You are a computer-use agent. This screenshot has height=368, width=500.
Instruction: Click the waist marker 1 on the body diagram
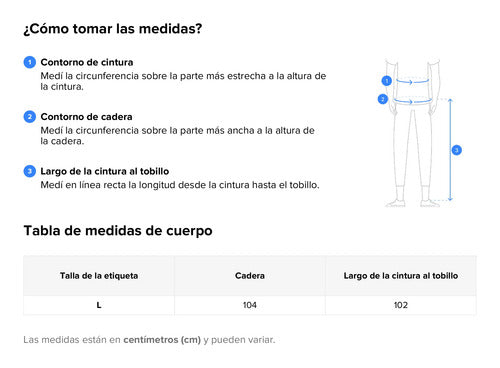(x=387, y=81)
